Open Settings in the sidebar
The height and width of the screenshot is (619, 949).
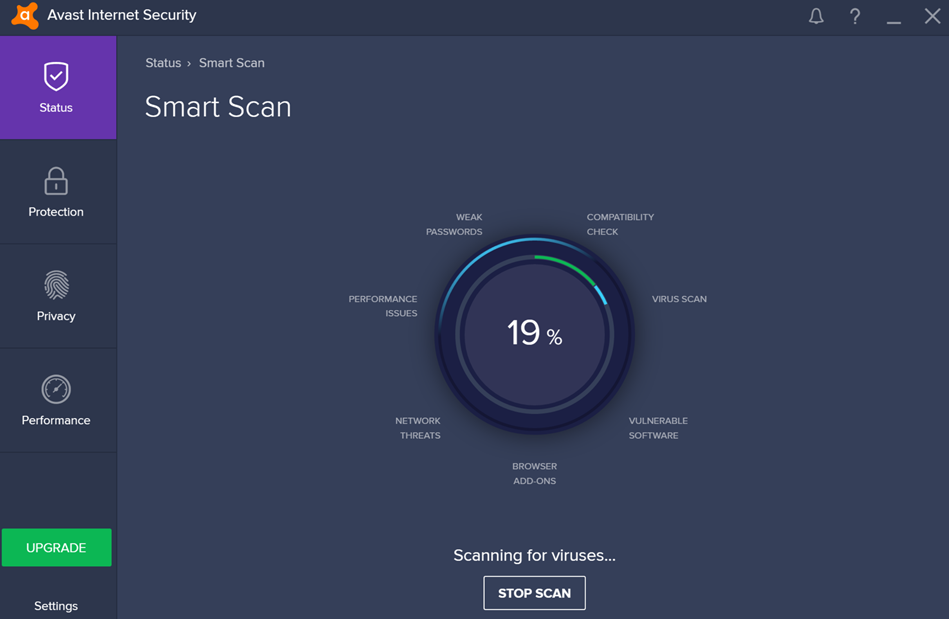(x=56, y=606)
